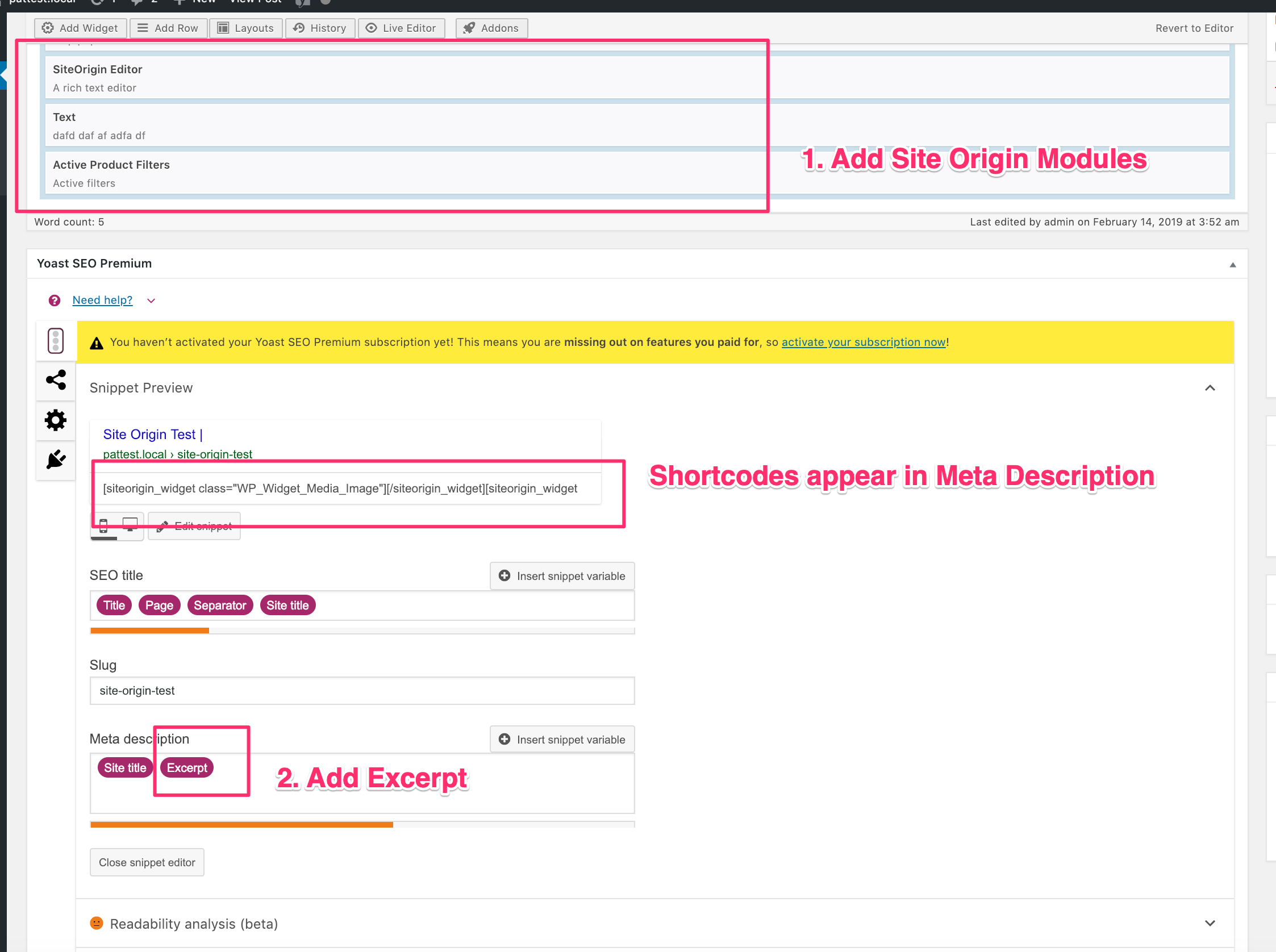This screenshot has width=1276, height=952.
Task: Open the Yoast social share tab
Action: pos(55,381)
